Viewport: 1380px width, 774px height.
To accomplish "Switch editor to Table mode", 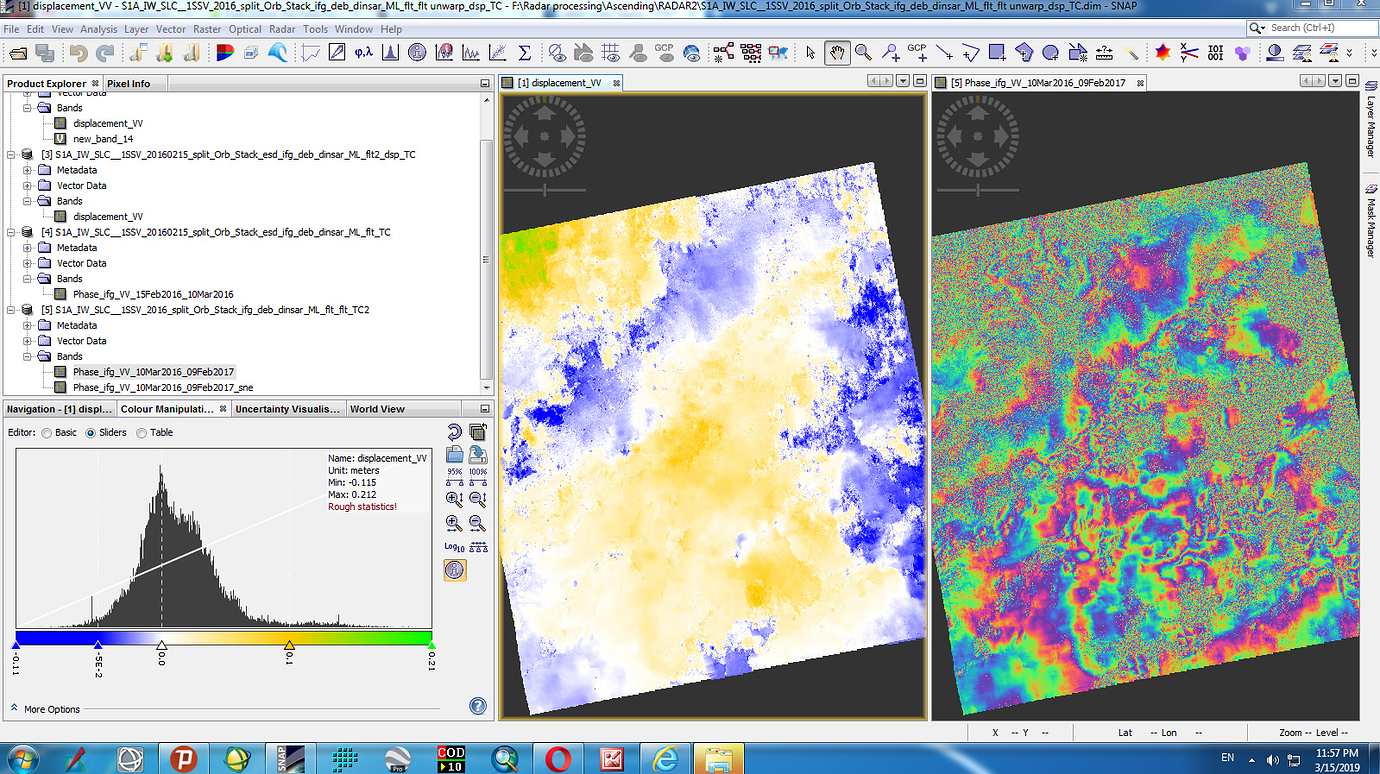I will 141,433.
